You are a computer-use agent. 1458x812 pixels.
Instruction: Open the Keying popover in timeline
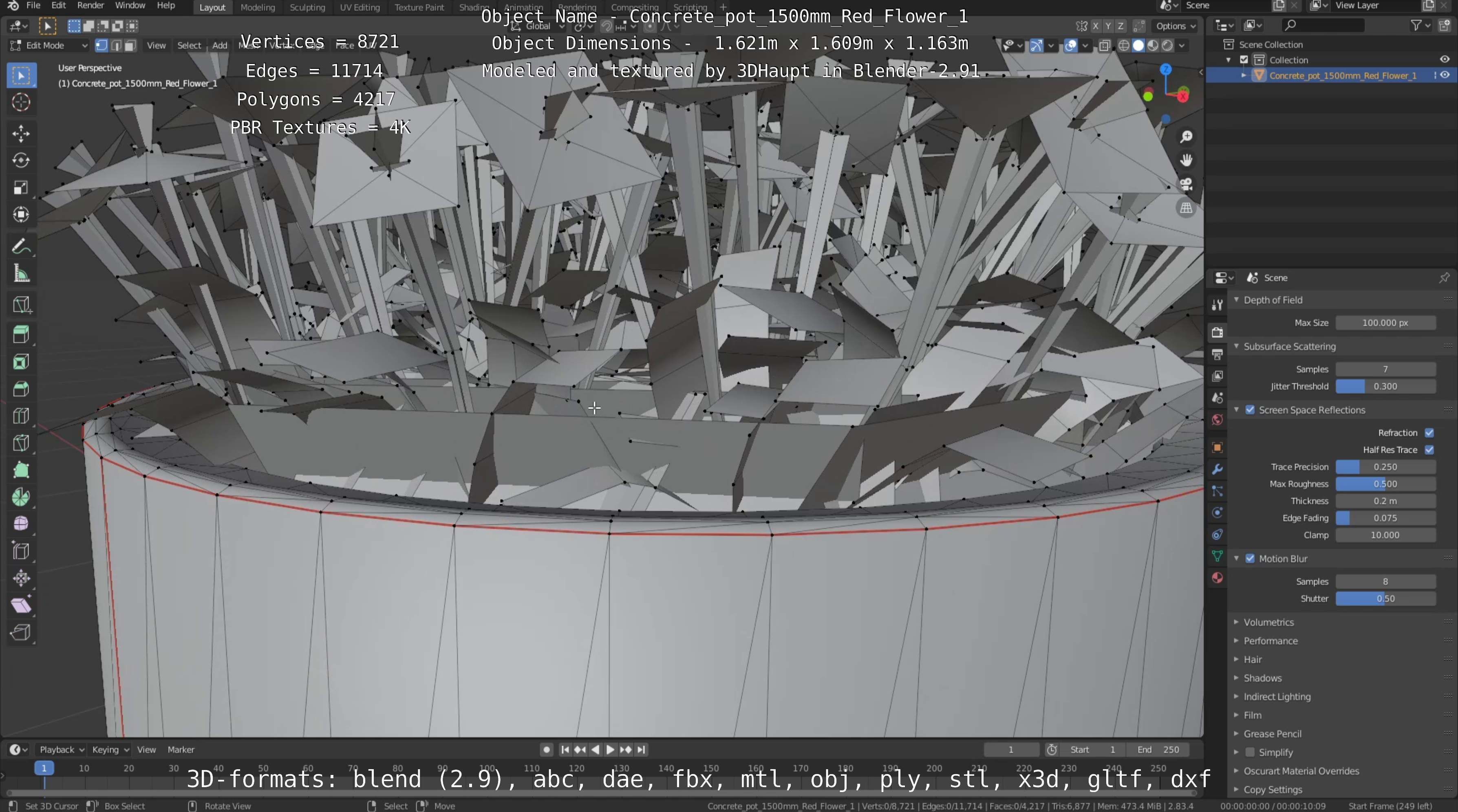coord(110,750)
